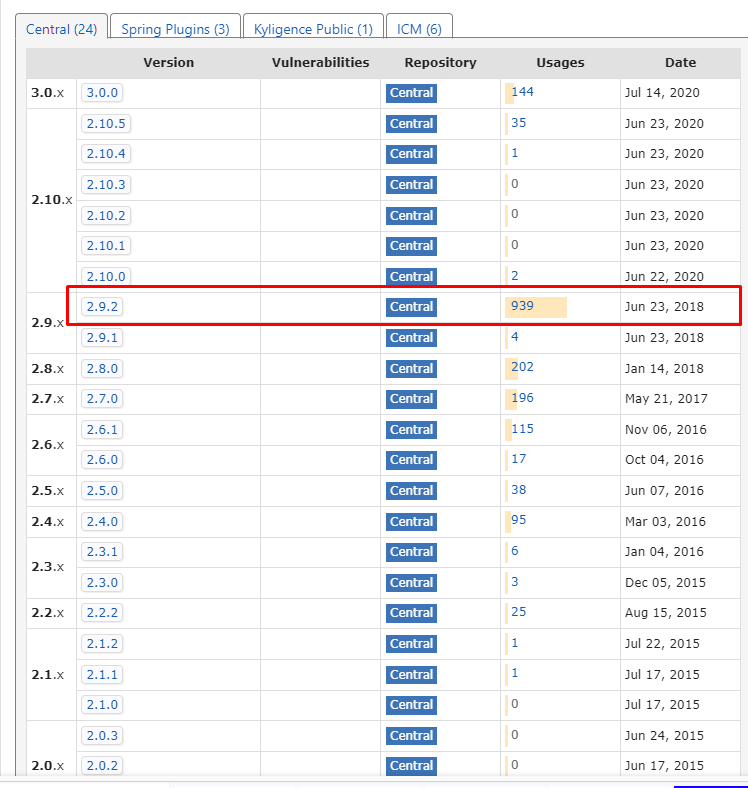Click the Central badge in the 2.2.2 row
Image resolution: width=748 pixels, height=788 pixels.
click(x=411, y=613)
